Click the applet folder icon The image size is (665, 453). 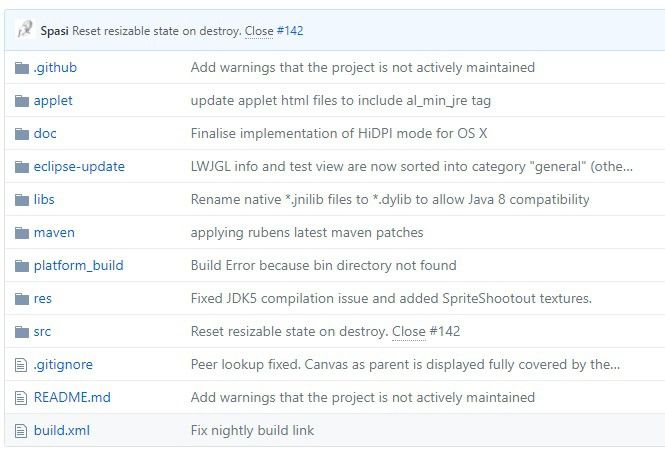pyautogui.click(x=22, y=101)
